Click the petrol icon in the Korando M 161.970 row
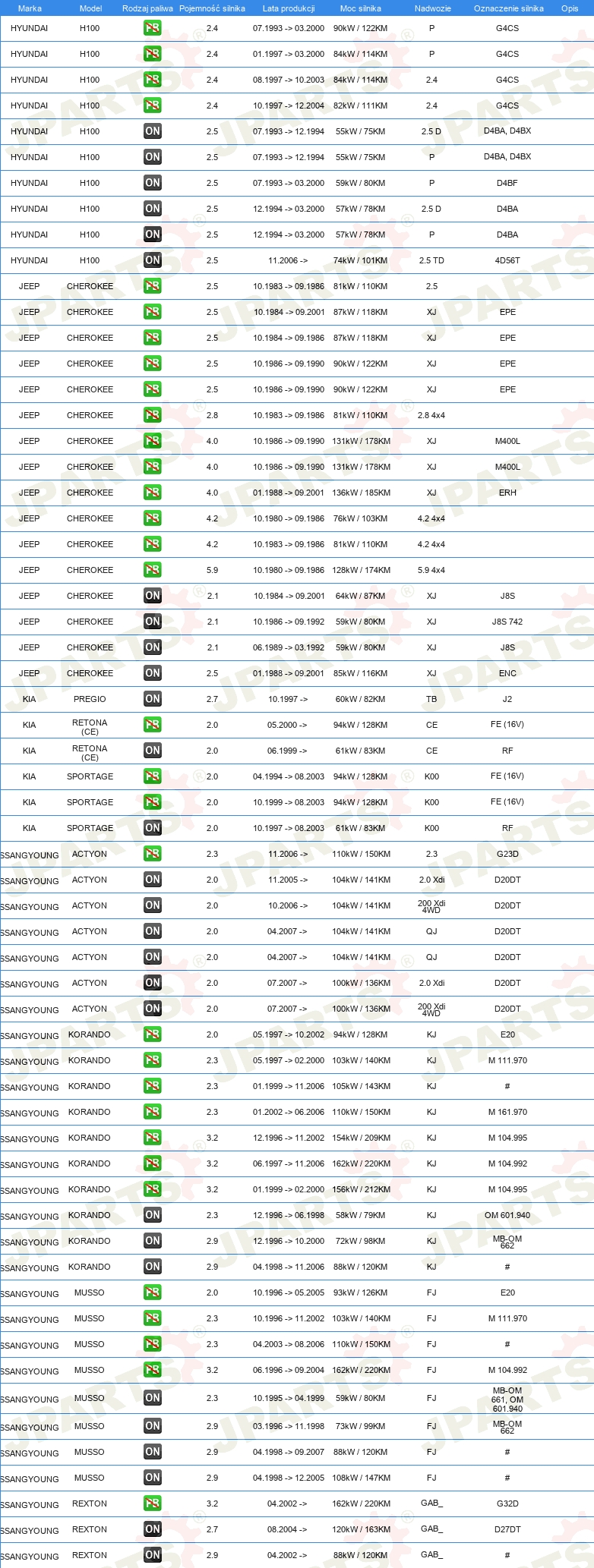The image size is (594, 1568). pos(153,1112)
